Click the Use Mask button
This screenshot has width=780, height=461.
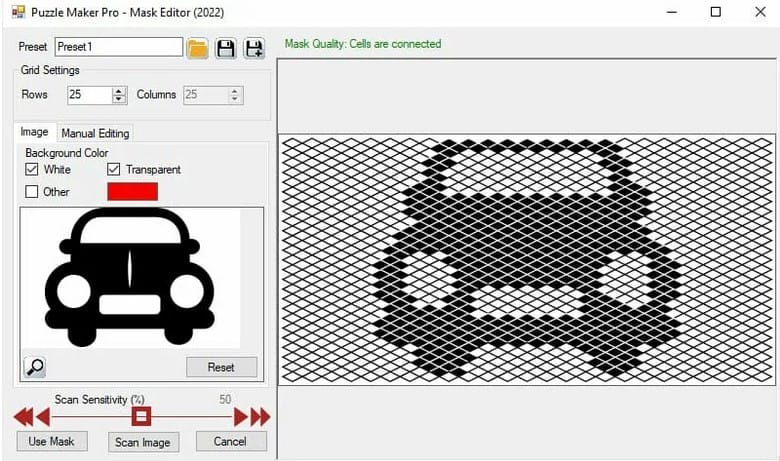52,441
